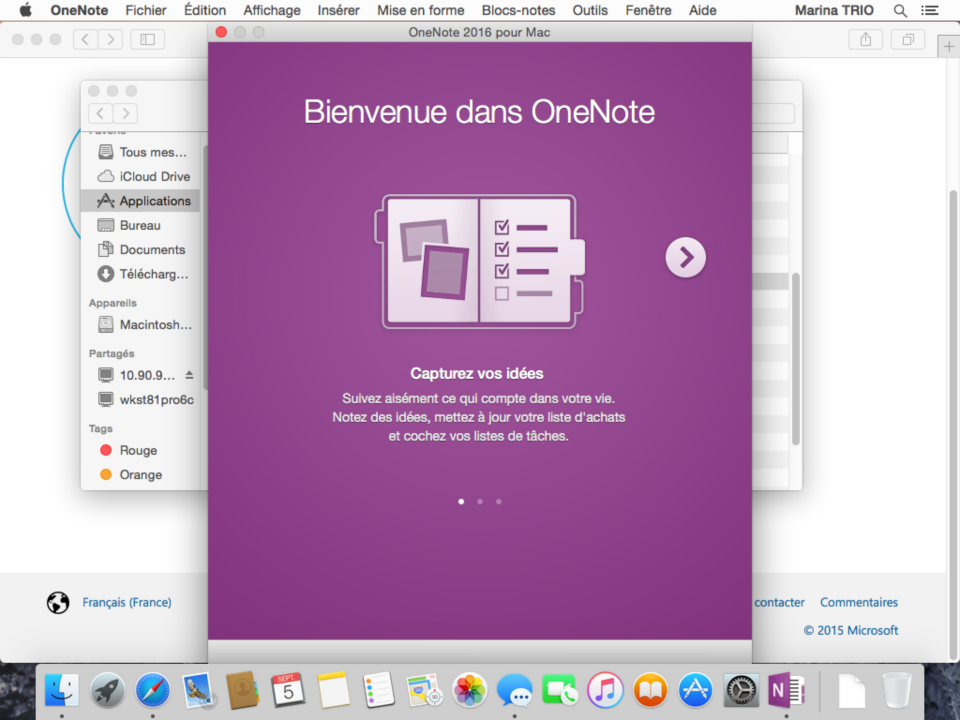Image resolution: width=960 pixels, height=720 pixels.
Task: Open the App Store in Dock
Action: [x=696, y=690]
